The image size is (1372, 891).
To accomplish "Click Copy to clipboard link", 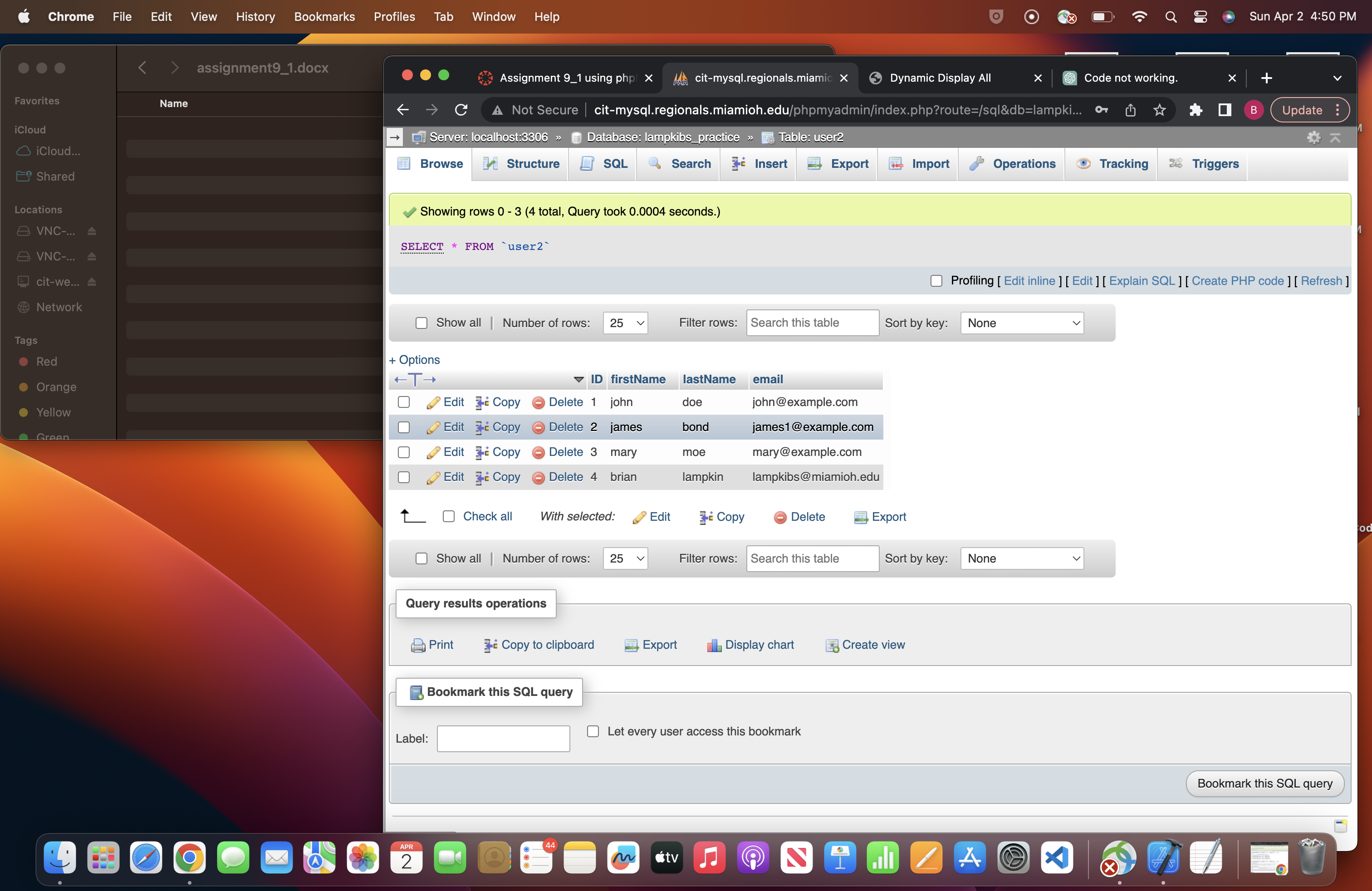I will pos(547,645).
